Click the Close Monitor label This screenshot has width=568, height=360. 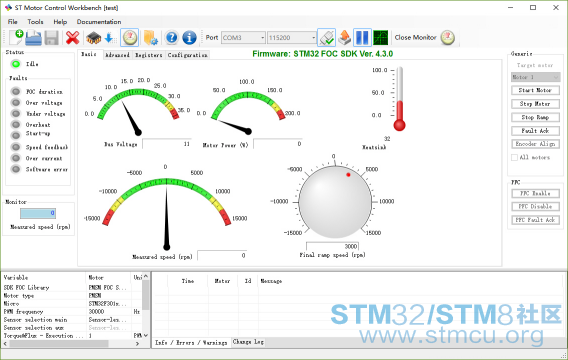click(415, 37)
